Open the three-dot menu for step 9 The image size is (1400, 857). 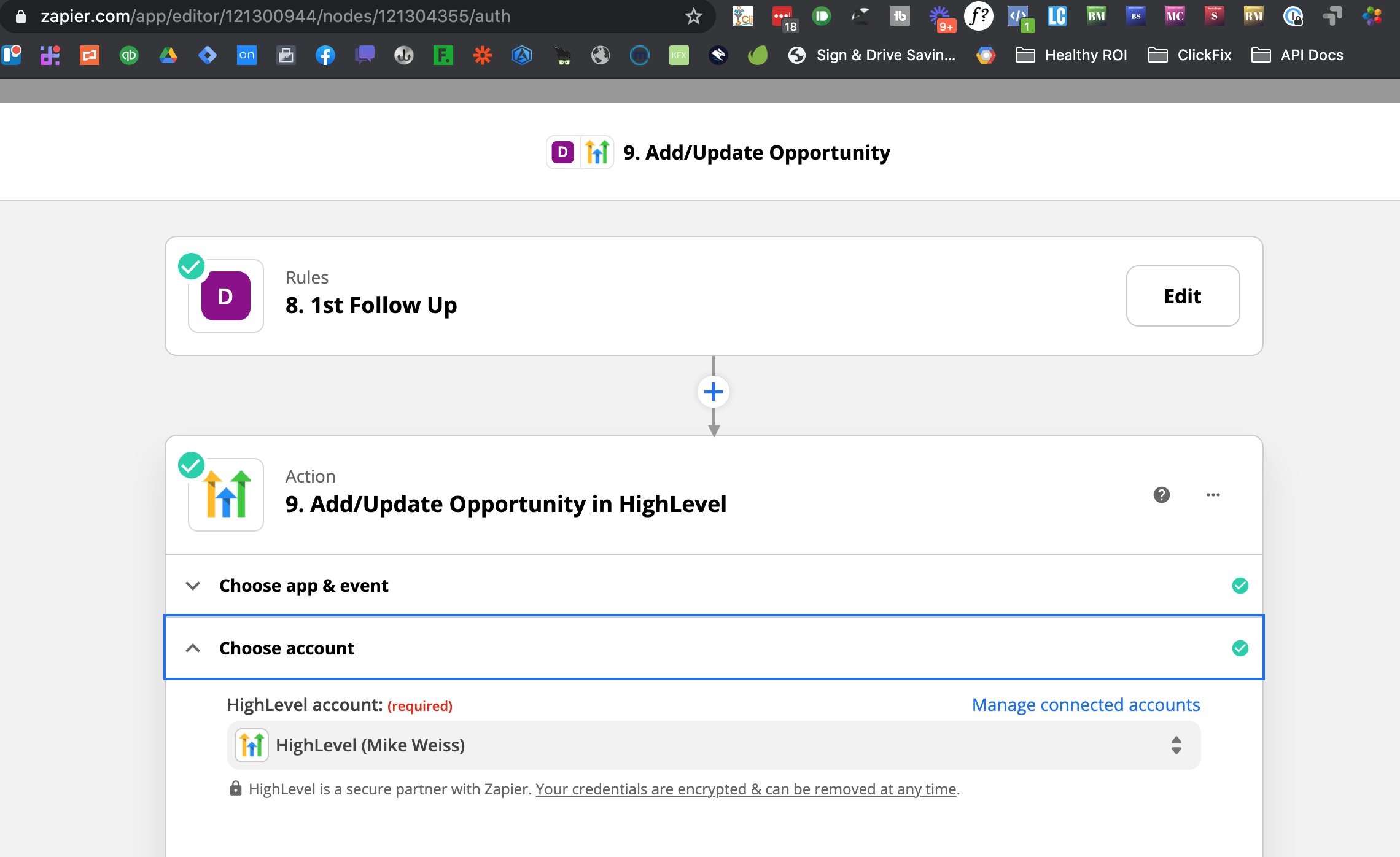pyautogui.click(x=1213, y=495)
